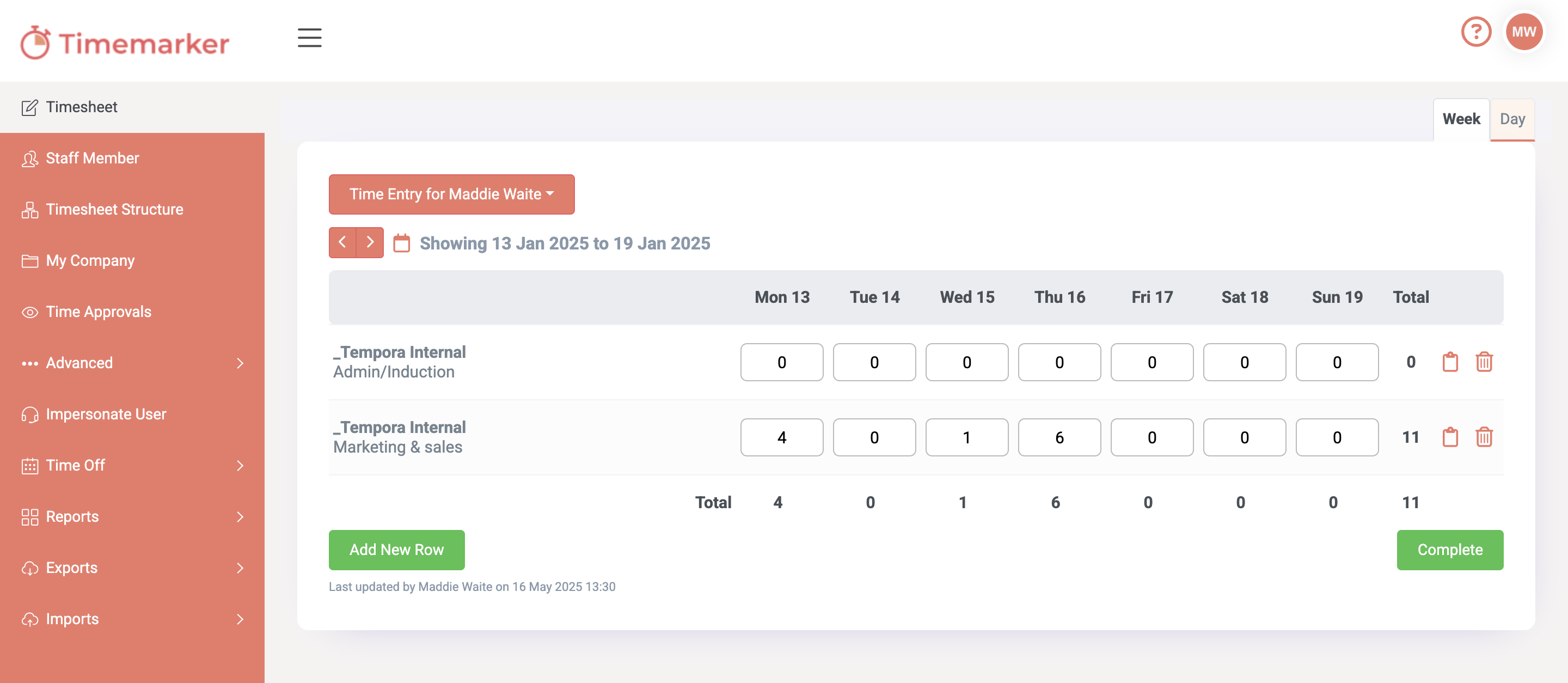Open the MW user avatar menu

click(1524, 32)
